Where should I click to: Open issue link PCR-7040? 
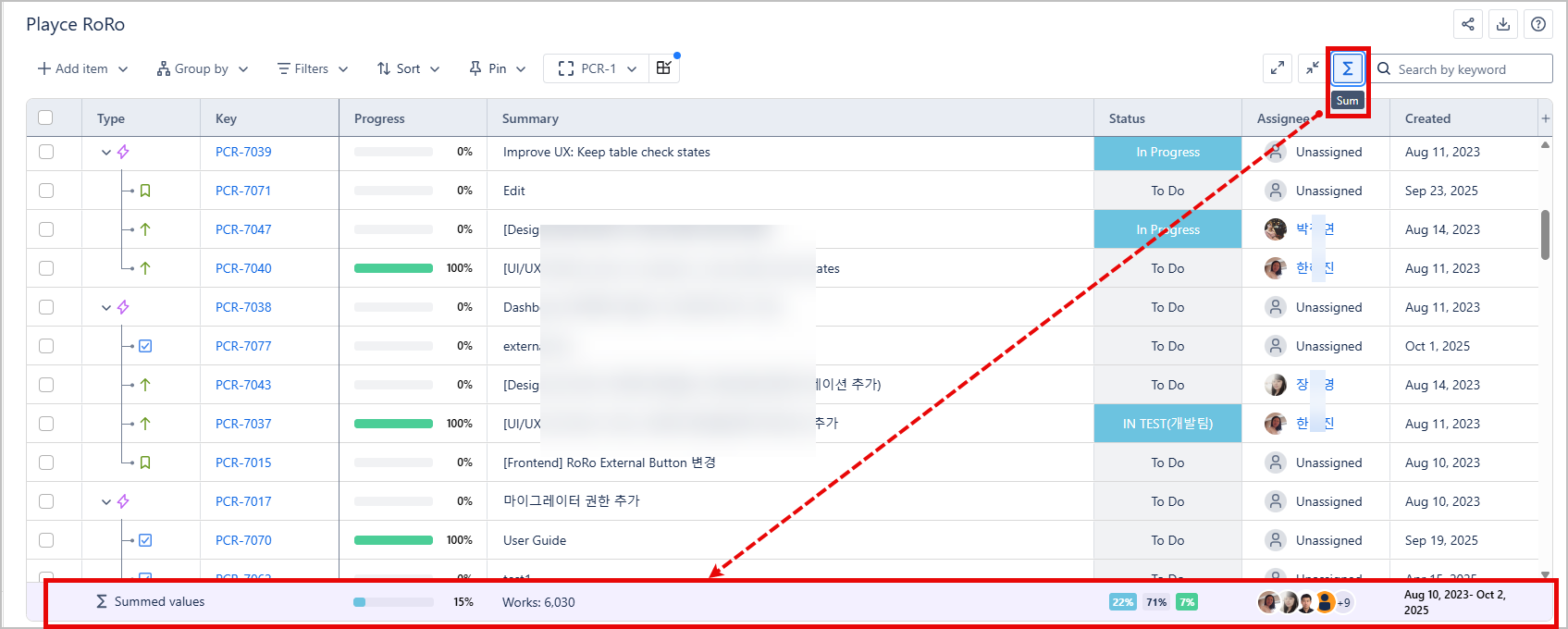[x=243, y=268]
